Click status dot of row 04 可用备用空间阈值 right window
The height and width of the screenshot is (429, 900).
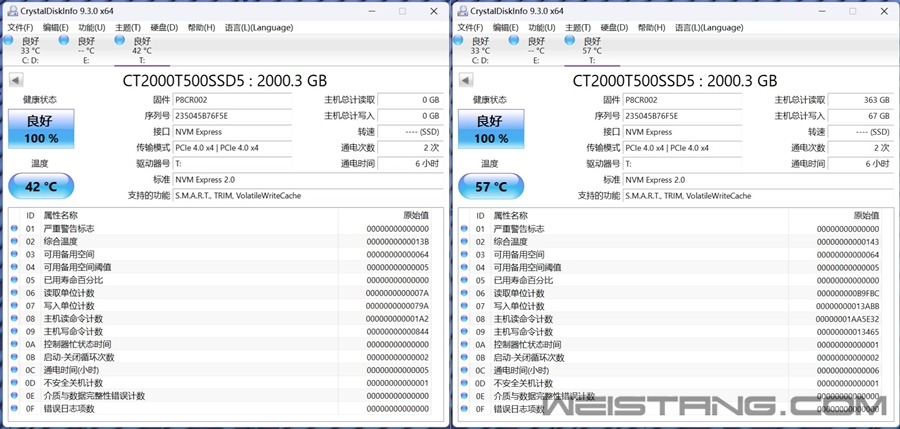click(464, 267)
